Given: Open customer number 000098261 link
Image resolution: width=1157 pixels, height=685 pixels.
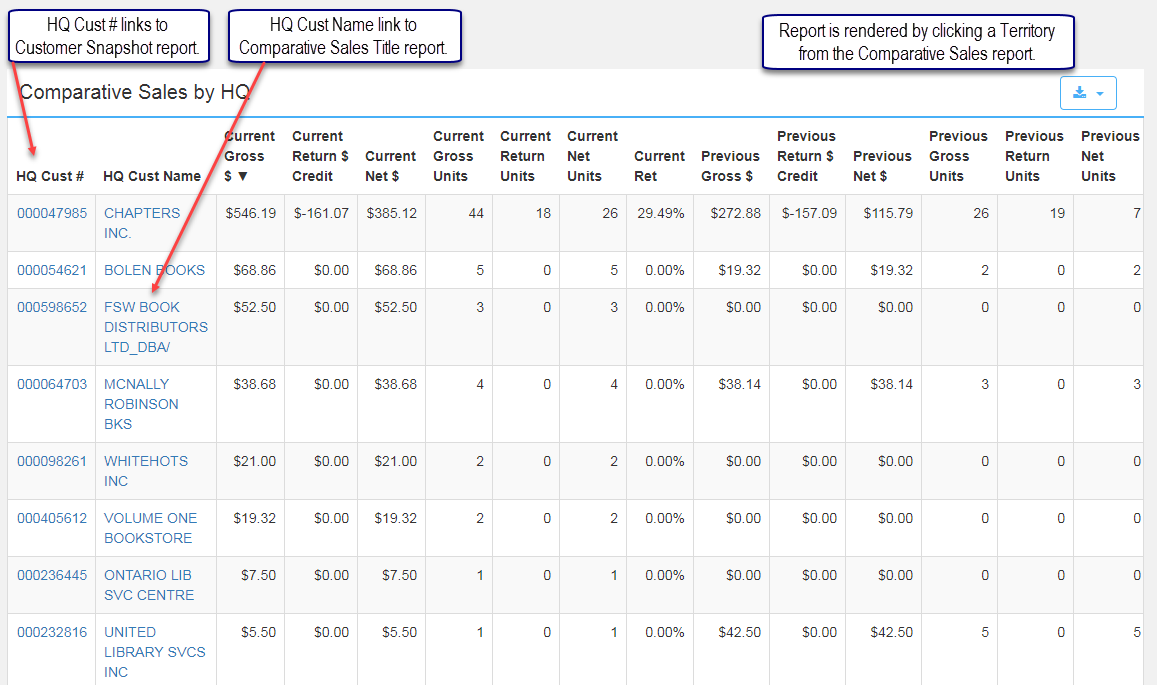Looking at the screenshot, I should (x=52, y=461).
